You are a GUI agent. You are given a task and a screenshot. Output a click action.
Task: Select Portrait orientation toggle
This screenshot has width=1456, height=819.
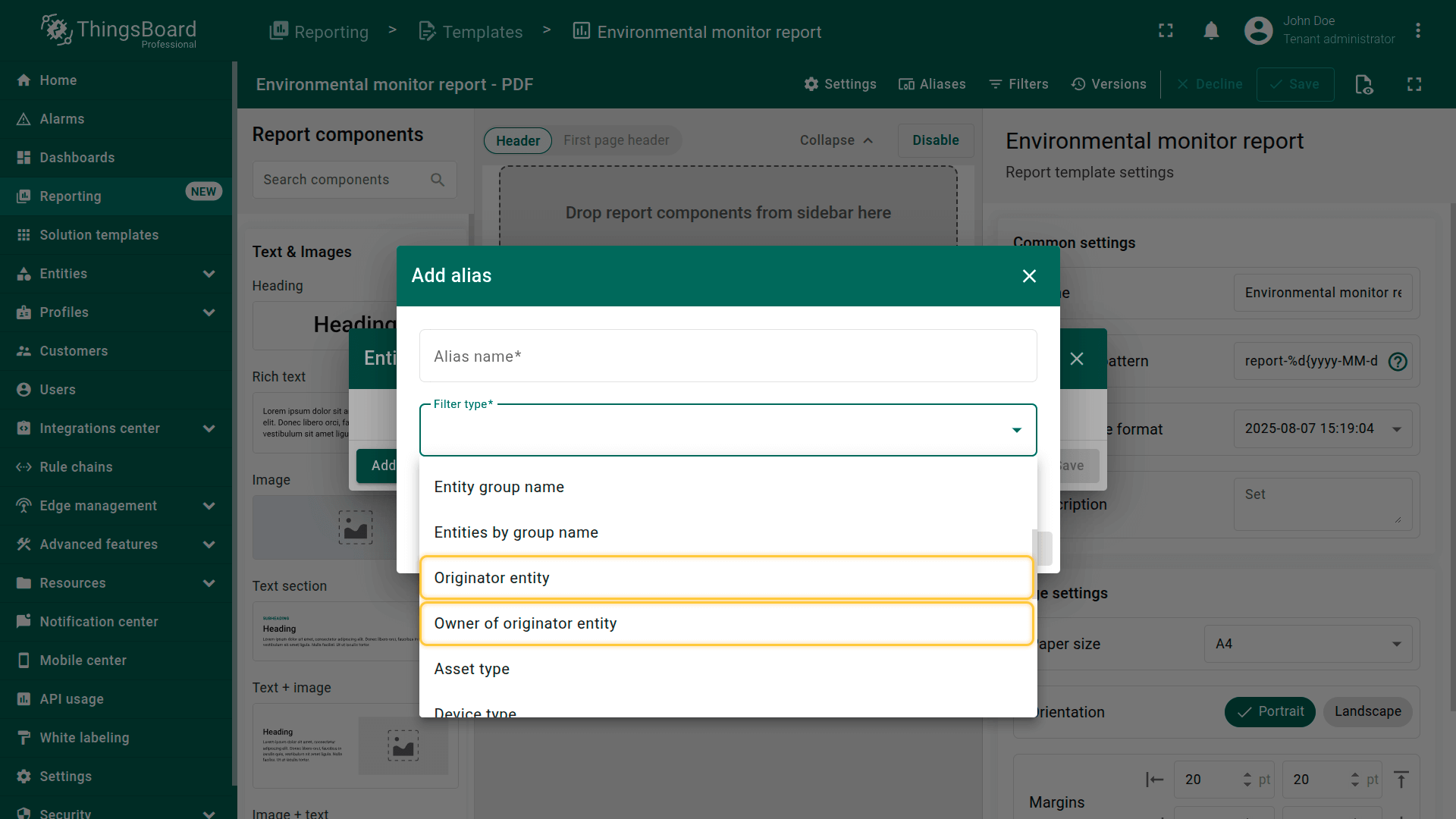pos(1269,711)
